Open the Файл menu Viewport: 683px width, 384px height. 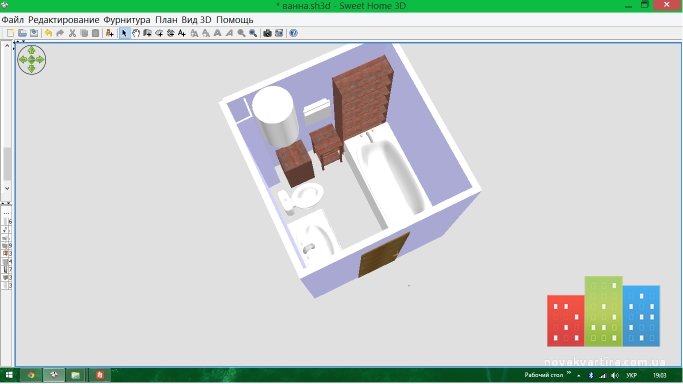pos(13,20)
